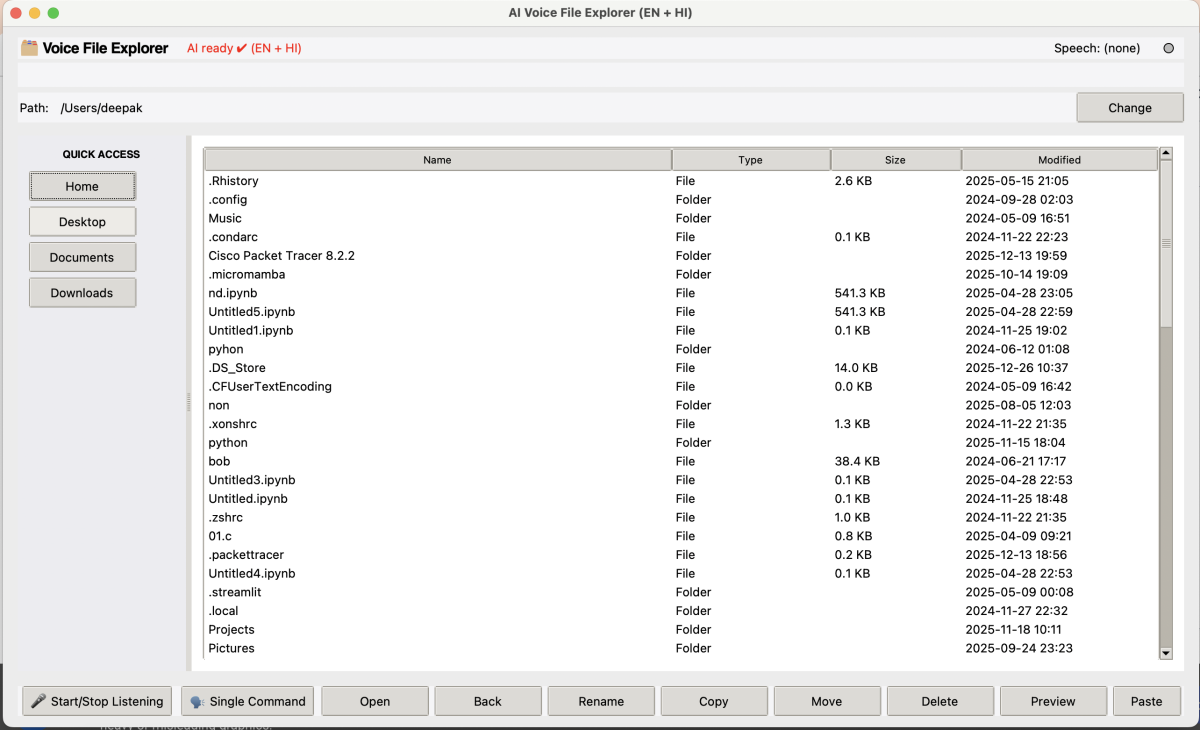Sort by the Modified column header
This screenshot has height=730, width=1200.
click(x=1059, y=160)
